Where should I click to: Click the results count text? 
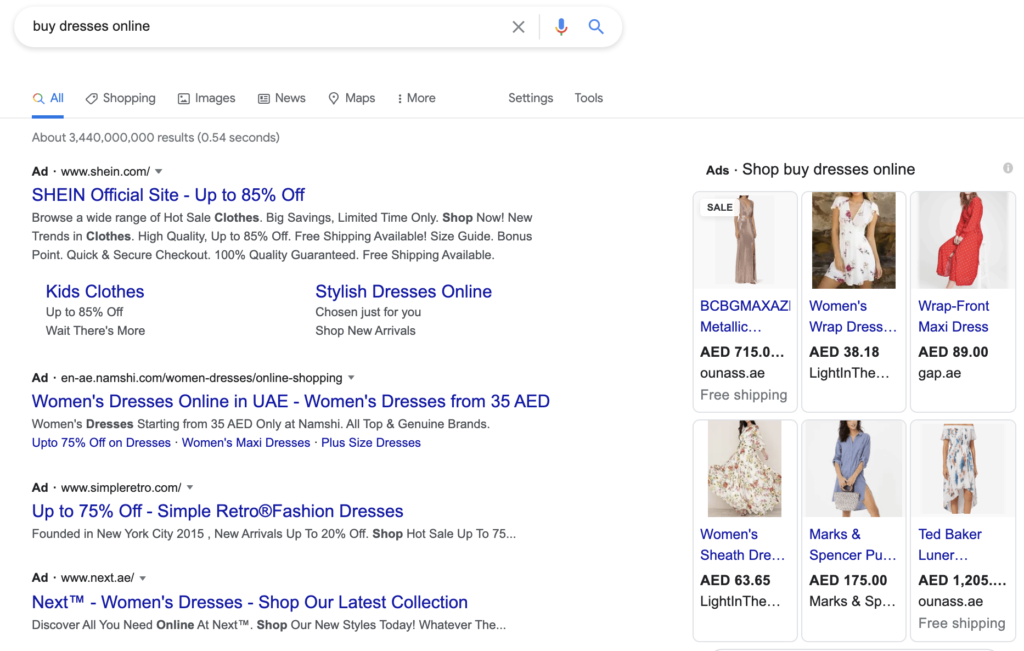click(x=155, y=138)
